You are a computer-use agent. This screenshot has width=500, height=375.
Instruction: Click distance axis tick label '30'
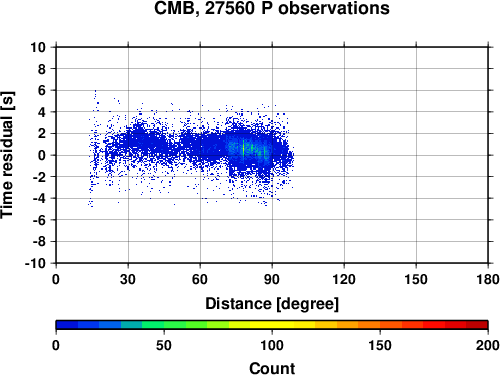click(x=128, y=279)
